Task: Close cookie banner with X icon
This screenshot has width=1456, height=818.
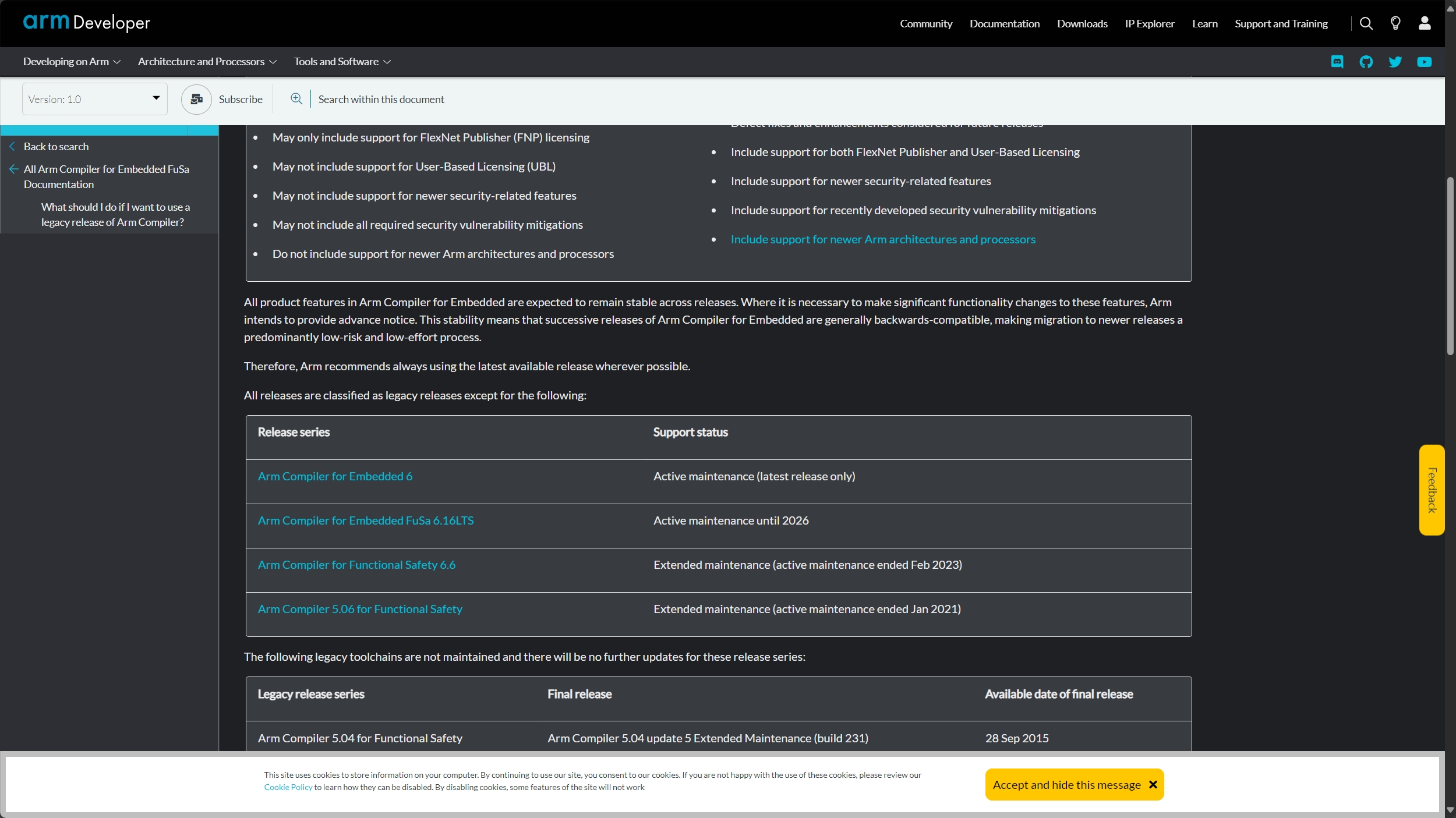Action: click(1153, 784)
